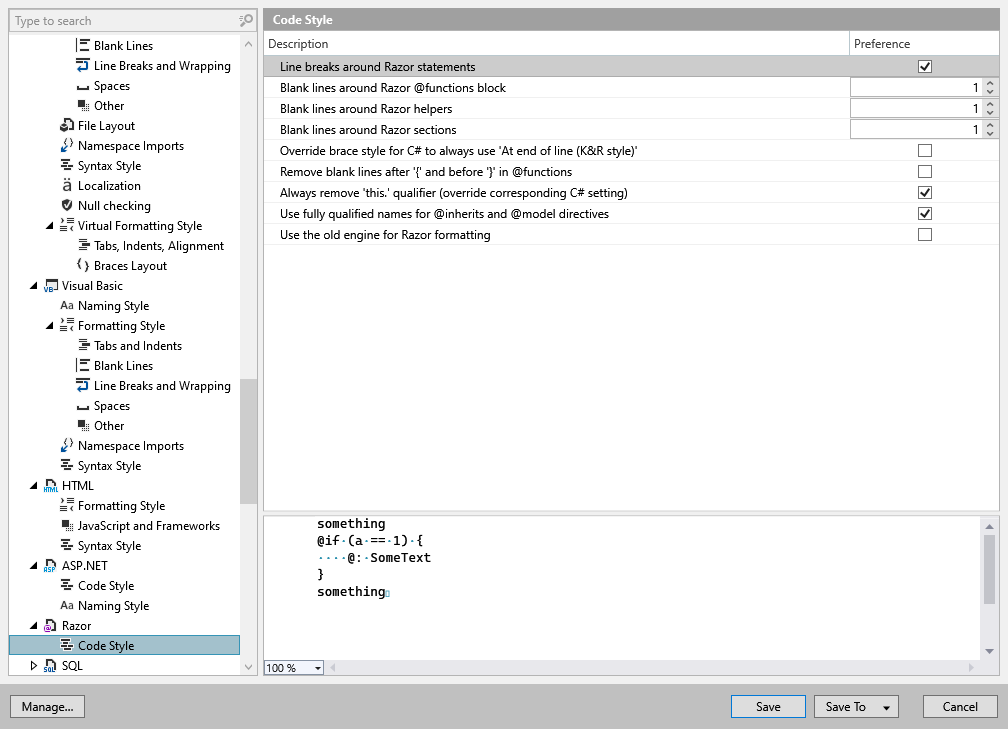Open ASP.NET Naming Style settings
1008x729 pixels.
point(113,606)
